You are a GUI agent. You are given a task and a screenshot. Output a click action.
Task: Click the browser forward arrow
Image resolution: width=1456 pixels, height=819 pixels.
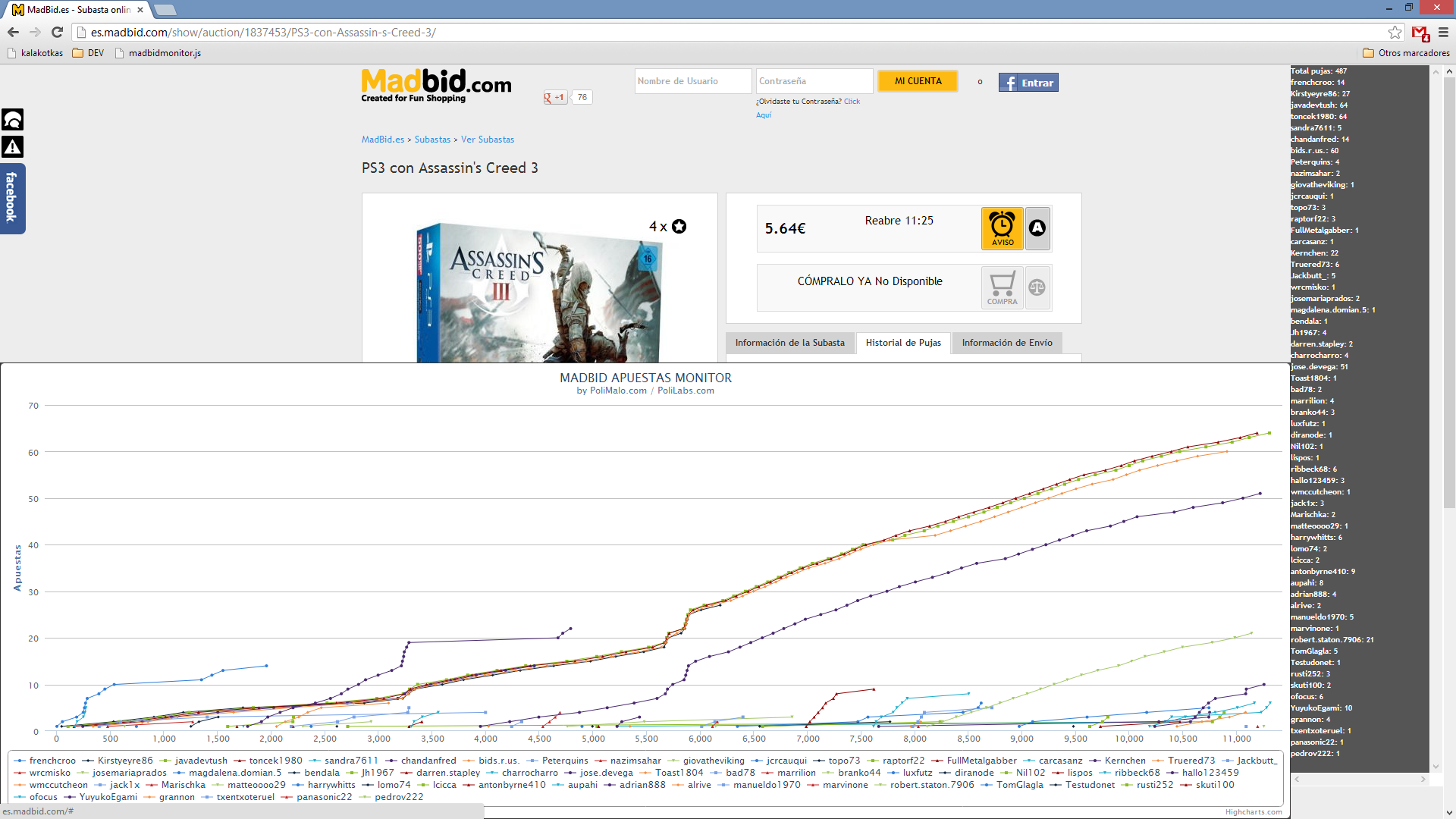(x=35, y=32)
